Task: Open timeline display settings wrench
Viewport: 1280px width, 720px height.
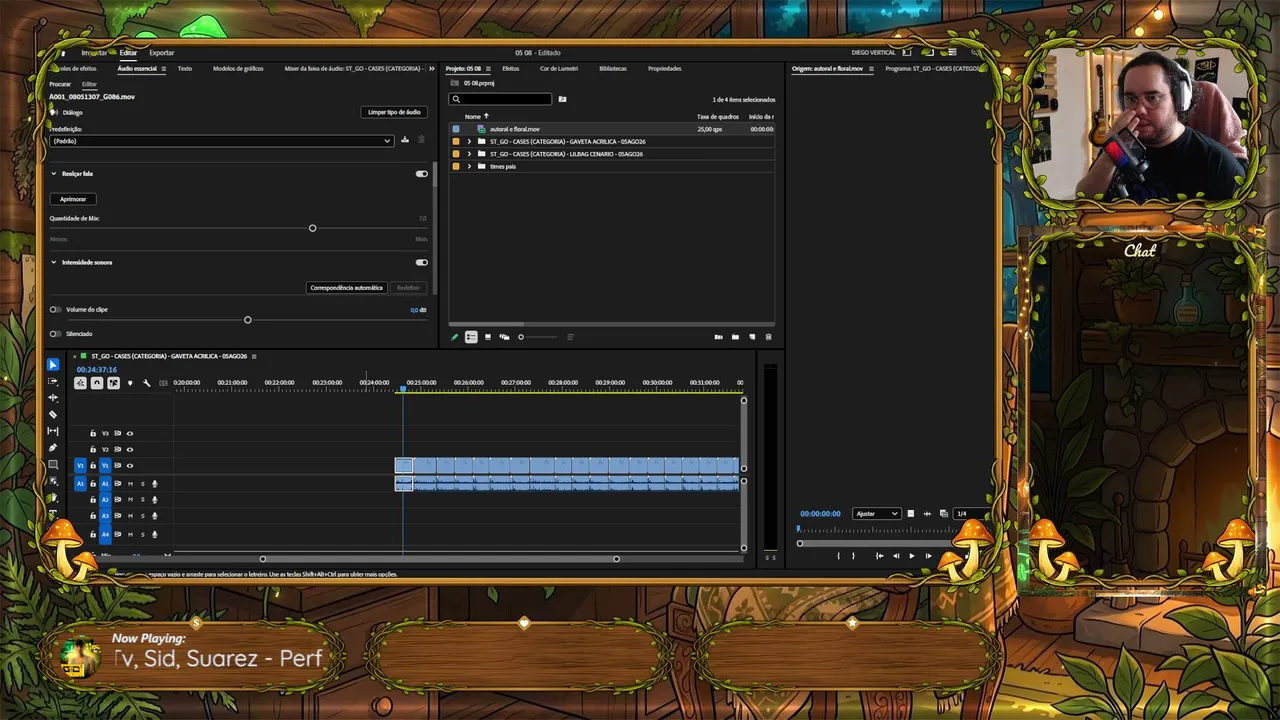Action: point(146,383)
